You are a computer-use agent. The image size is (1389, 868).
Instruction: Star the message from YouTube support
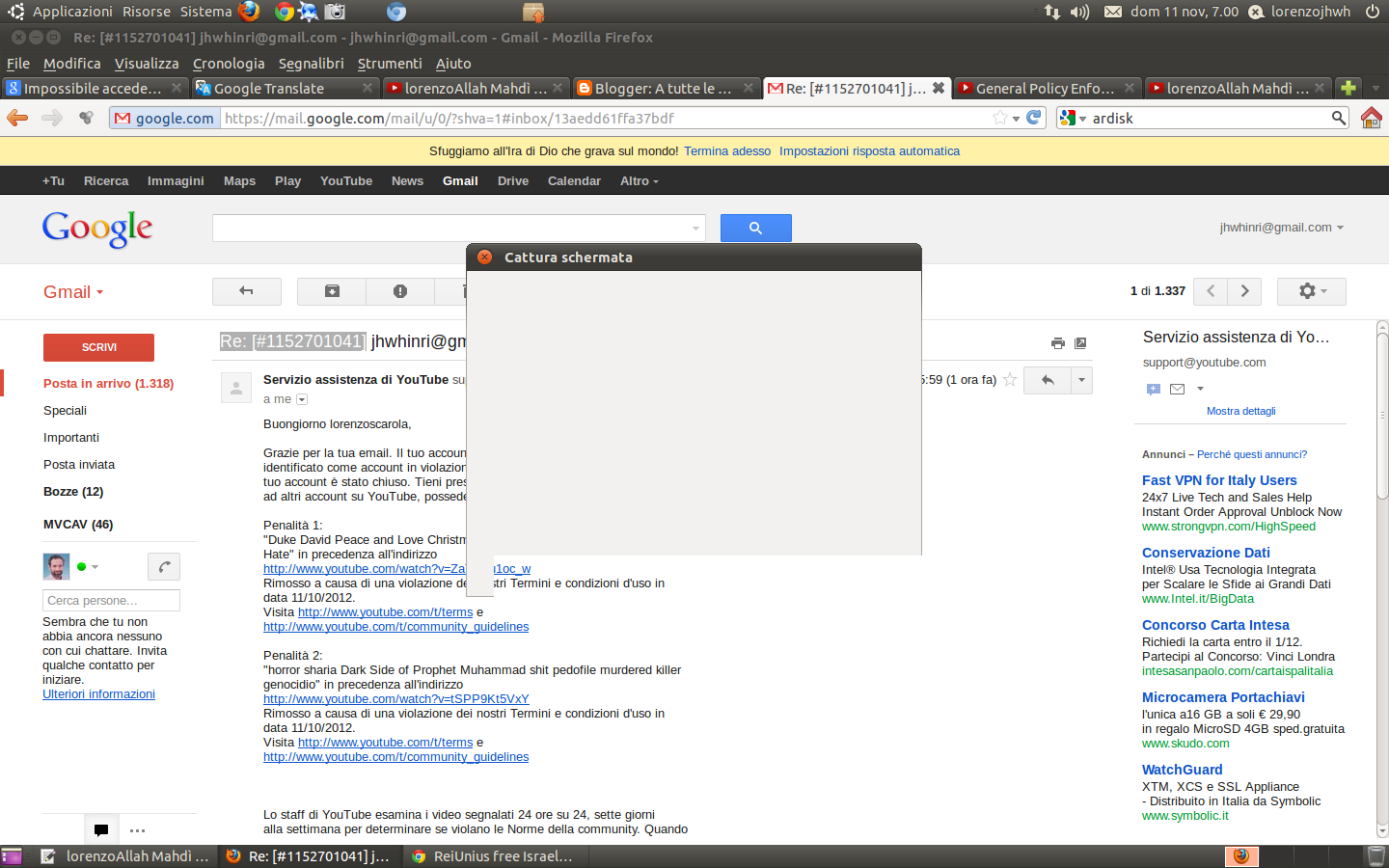(1010, 380)
